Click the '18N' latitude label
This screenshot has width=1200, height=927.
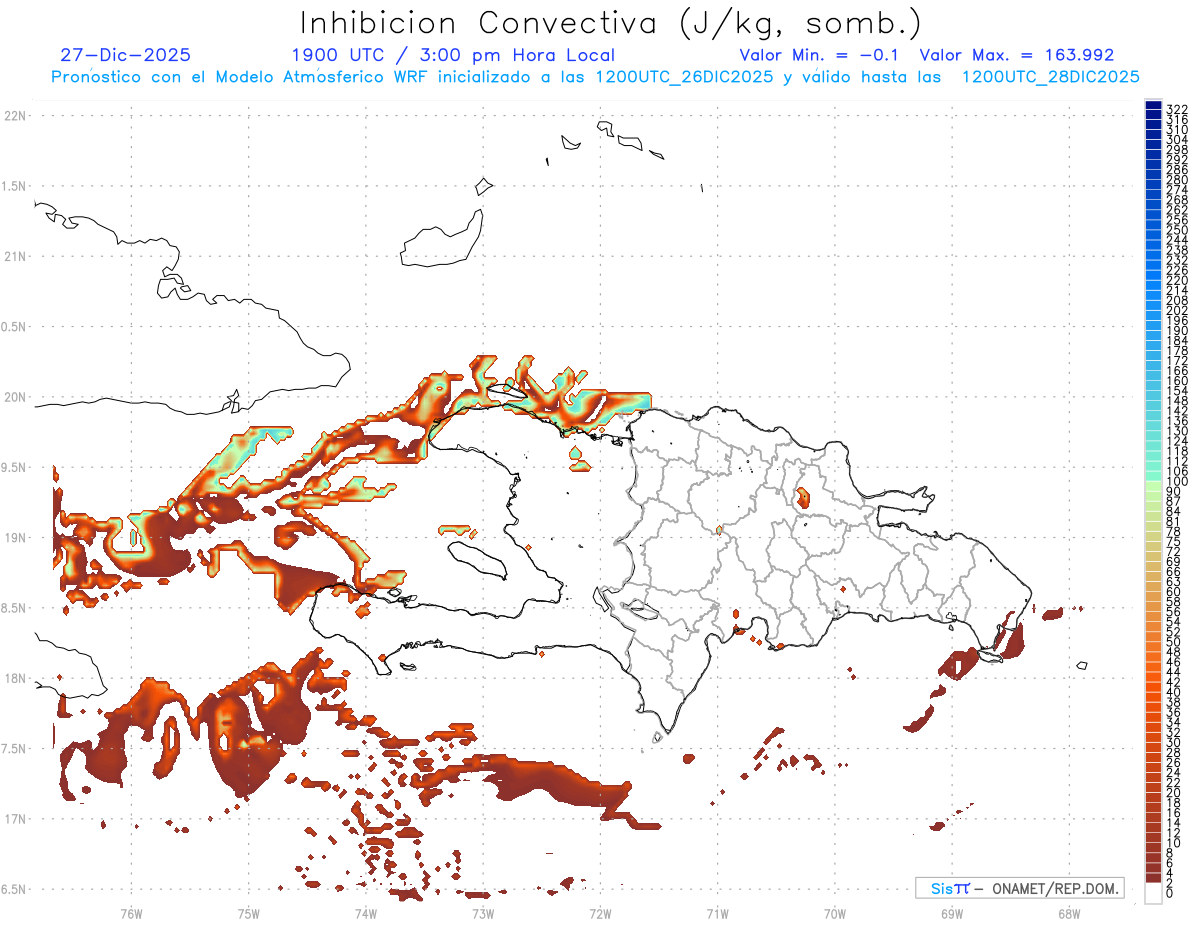(x=15, y=678)
